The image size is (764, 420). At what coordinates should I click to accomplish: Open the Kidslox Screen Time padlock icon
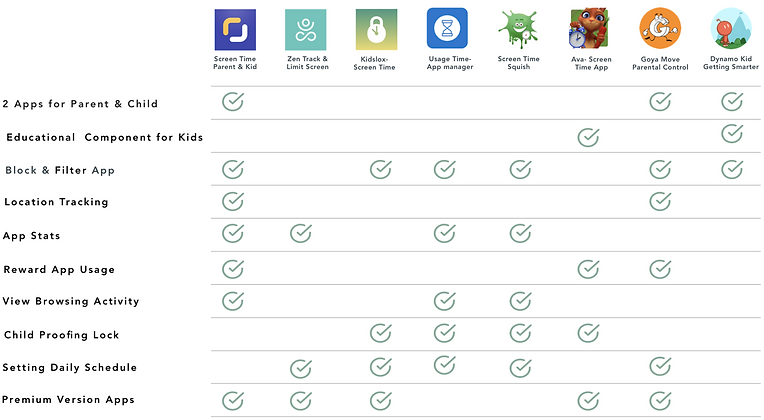click(376, 29)
